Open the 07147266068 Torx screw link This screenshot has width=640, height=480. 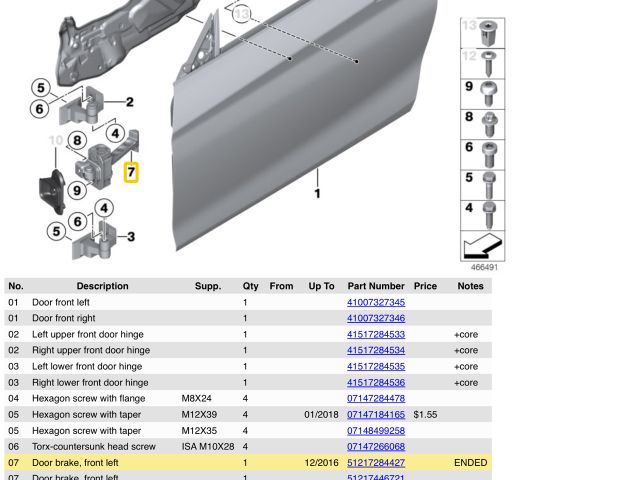376,446
